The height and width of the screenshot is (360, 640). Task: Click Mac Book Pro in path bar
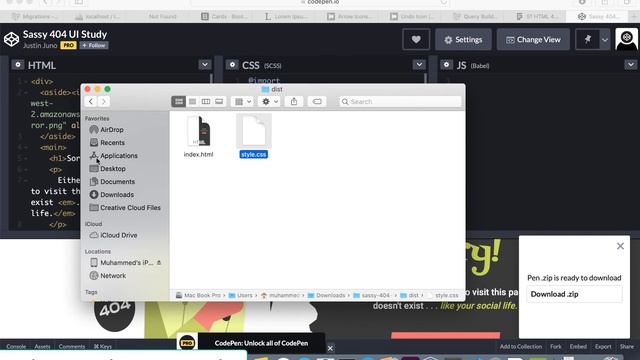[x=199, y=295]
